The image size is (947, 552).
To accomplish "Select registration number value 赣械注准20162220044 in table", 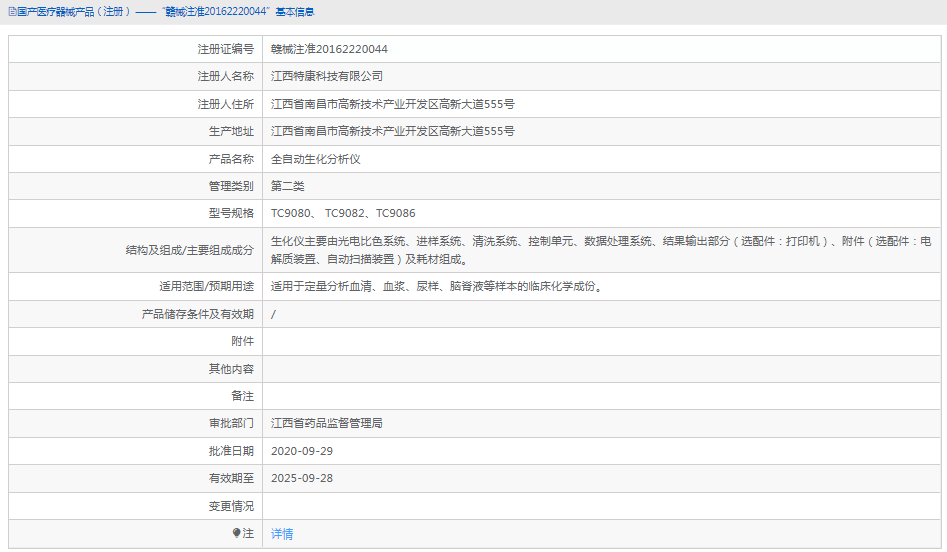I will [x=329, y=49].
